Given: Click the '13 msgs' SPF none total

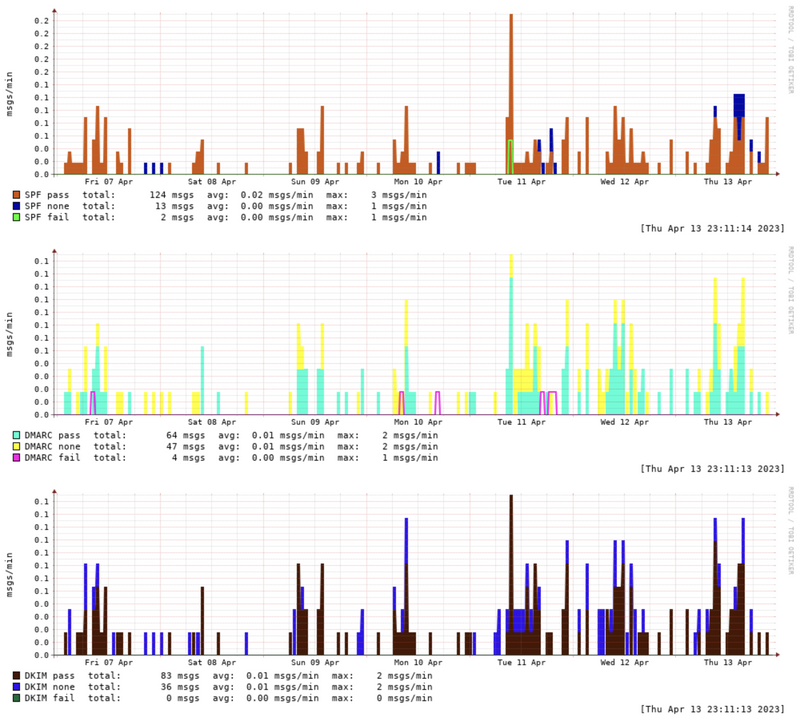Looking at the screenshot, I should click(x=174, y=206).
